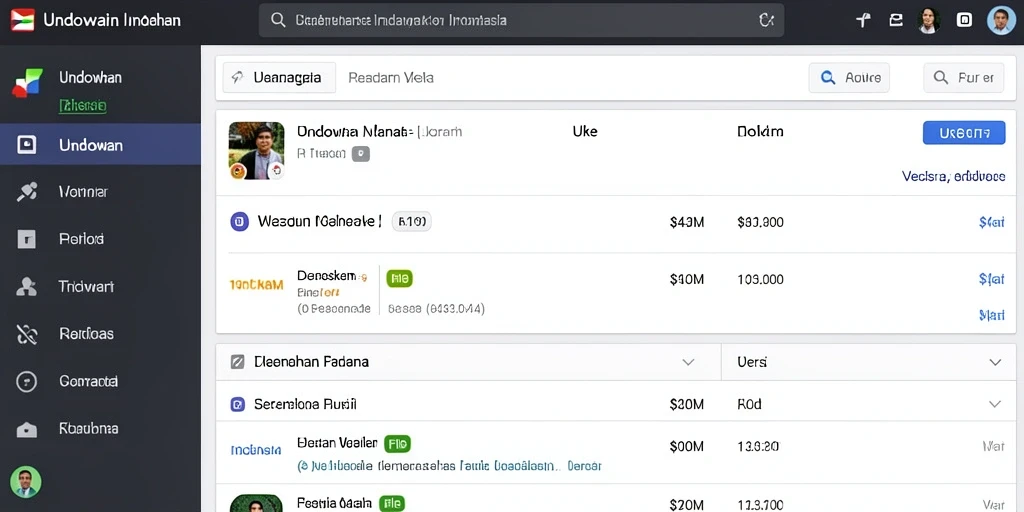This screenshot has height=512, width=1024.
Task: Click the Tridwart people icon
Action: click(27, 286)
